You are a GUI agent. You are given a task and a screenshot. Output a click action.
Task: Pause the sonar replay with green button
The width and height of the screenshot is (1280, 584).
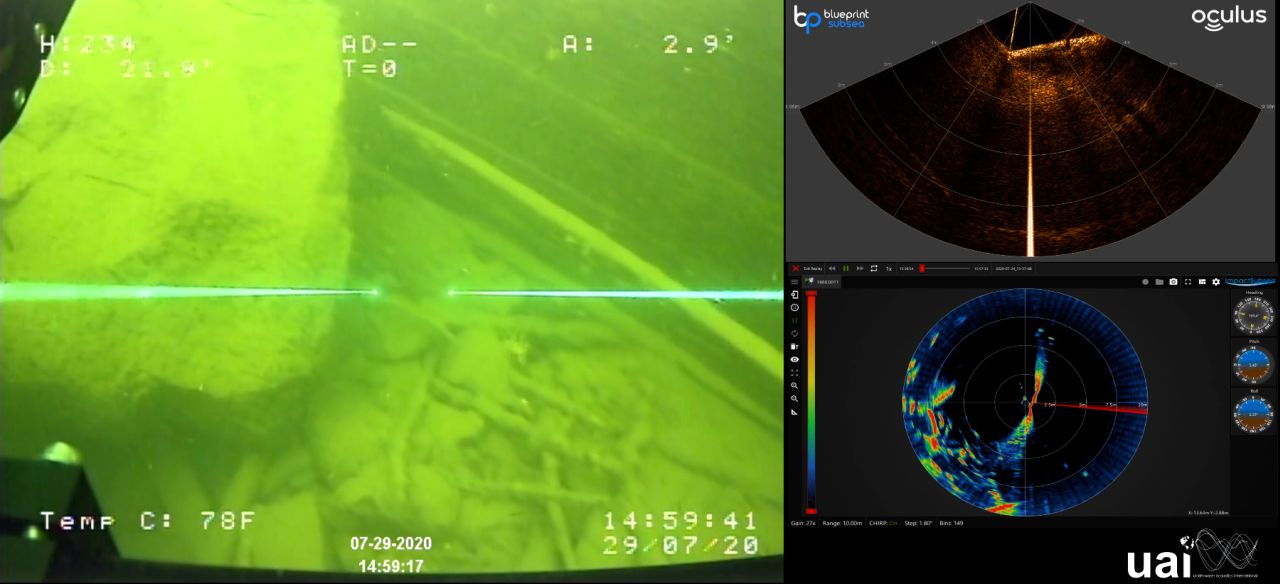(846, 268)
